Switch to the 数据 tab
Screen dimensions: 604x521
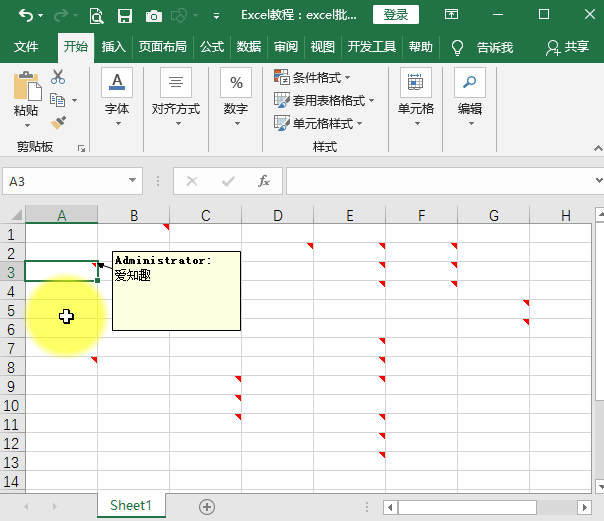pyautogui.click(x=249, y=47)
